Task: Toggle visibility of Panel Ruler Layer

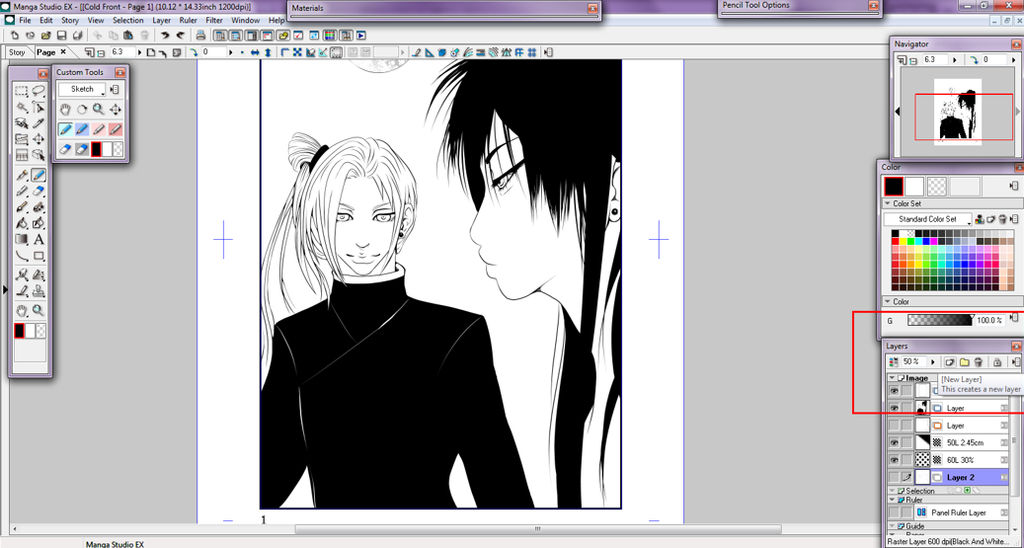Action: 894,513
